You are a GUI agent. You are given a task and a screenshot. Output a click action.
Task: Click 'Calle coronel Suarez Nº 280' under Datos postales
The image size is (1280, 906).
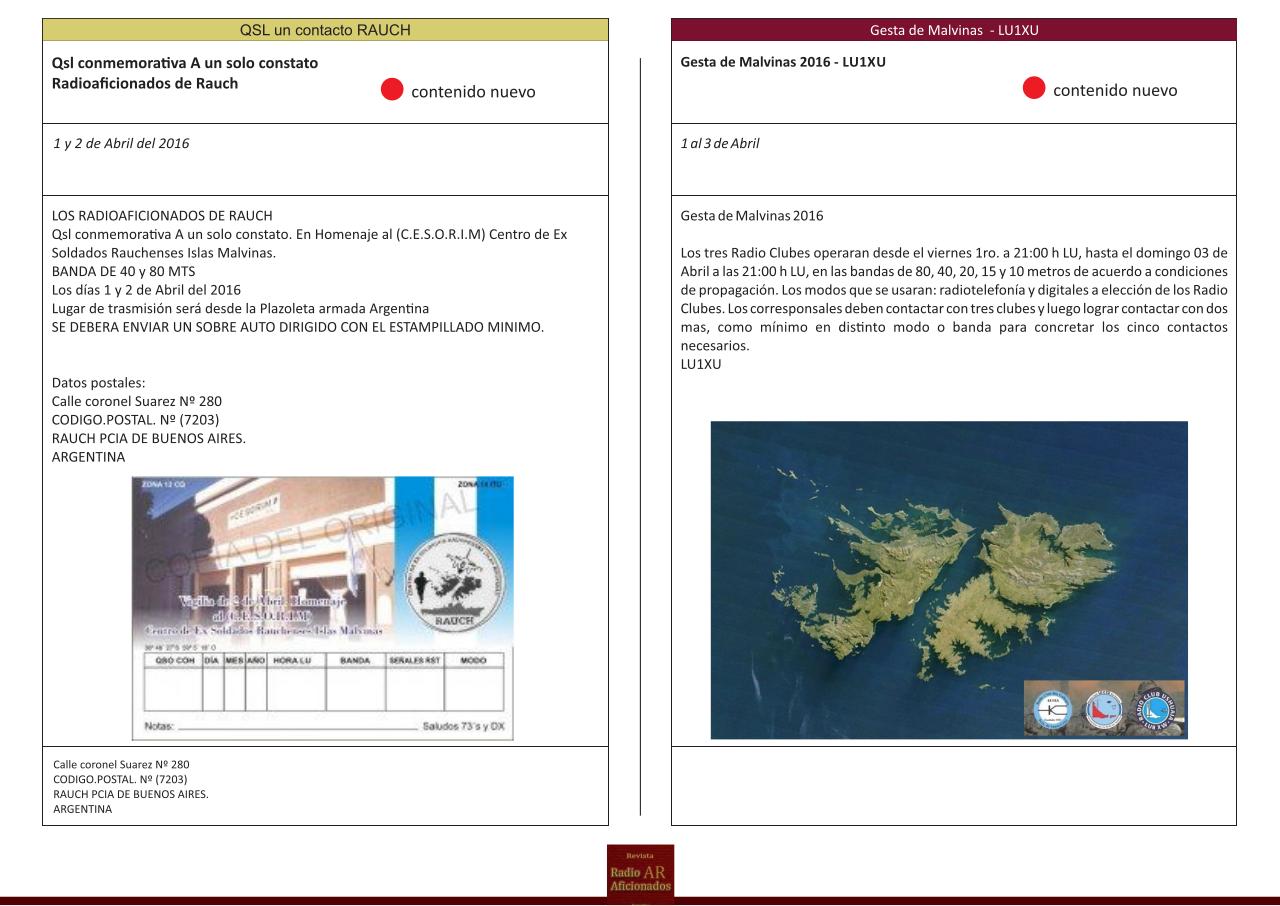[x=137, y=401]
